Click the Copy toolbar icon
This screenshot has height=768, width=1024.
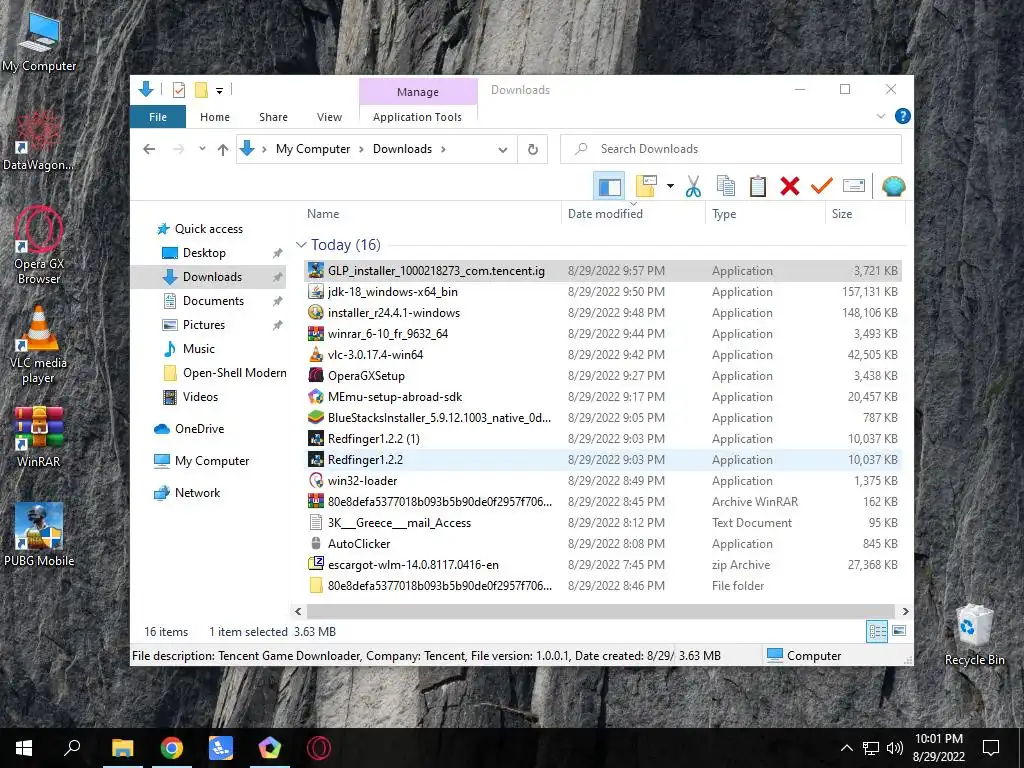(726, 187)
